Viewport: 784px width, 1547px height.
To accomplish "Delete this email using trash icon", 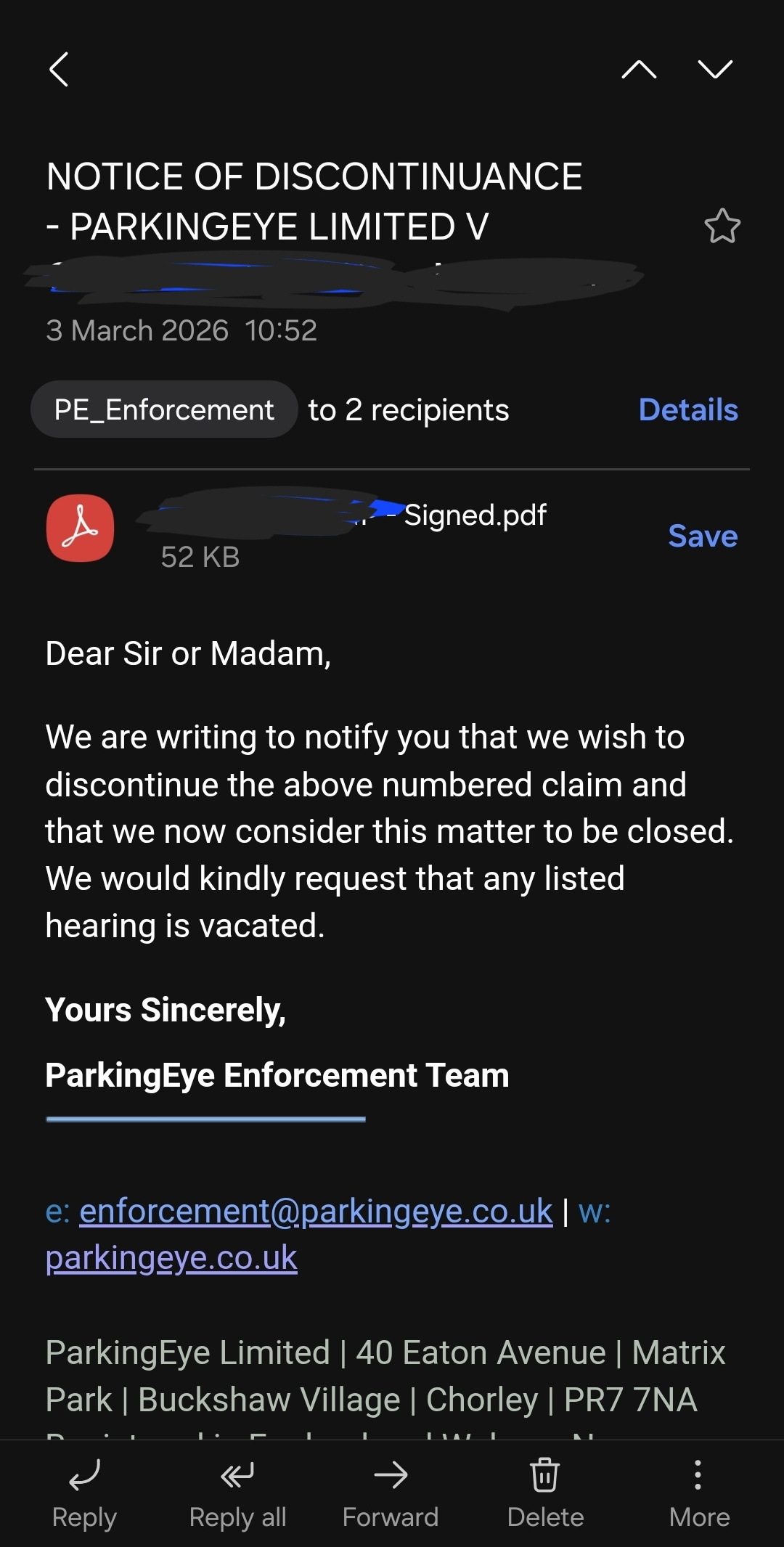I will pyautogui.click(x=544, y=1475).
